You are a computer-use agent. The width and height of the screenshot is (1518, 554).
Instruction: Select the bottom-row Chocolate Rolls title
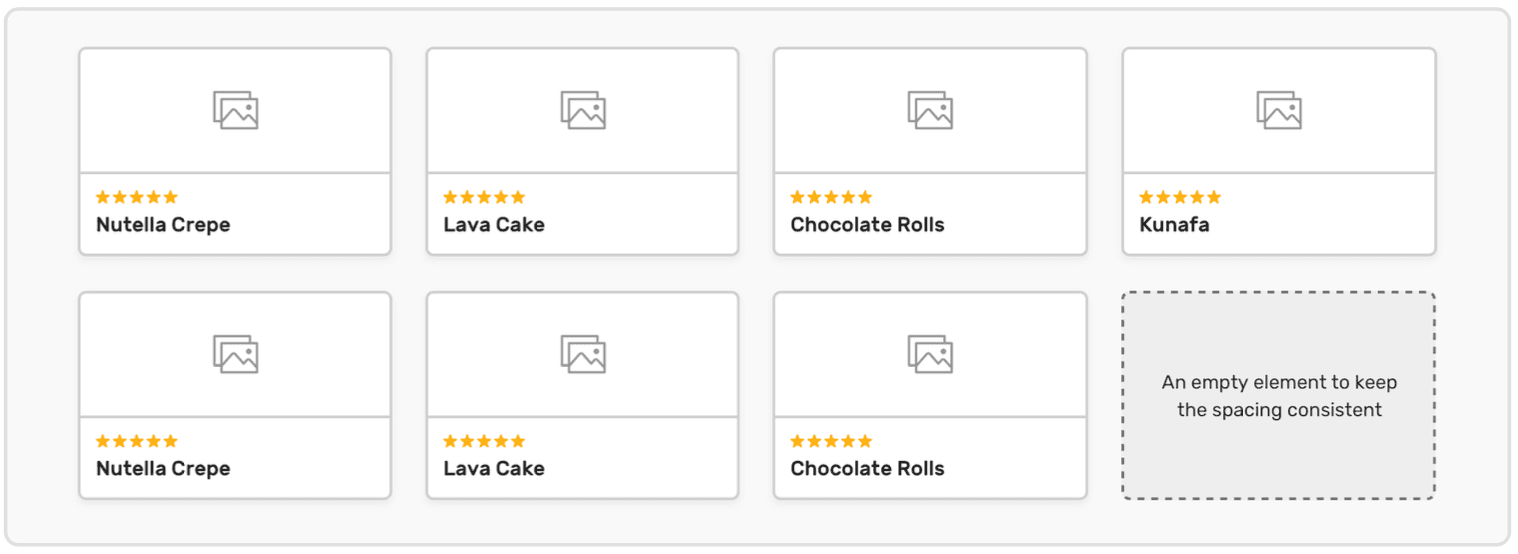(867, 469)
